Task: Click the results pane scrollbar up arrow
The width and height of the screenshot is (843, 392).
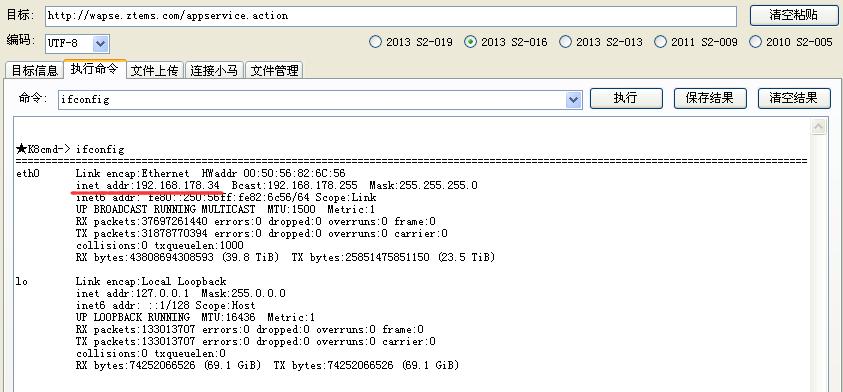Action: (819, 127)
